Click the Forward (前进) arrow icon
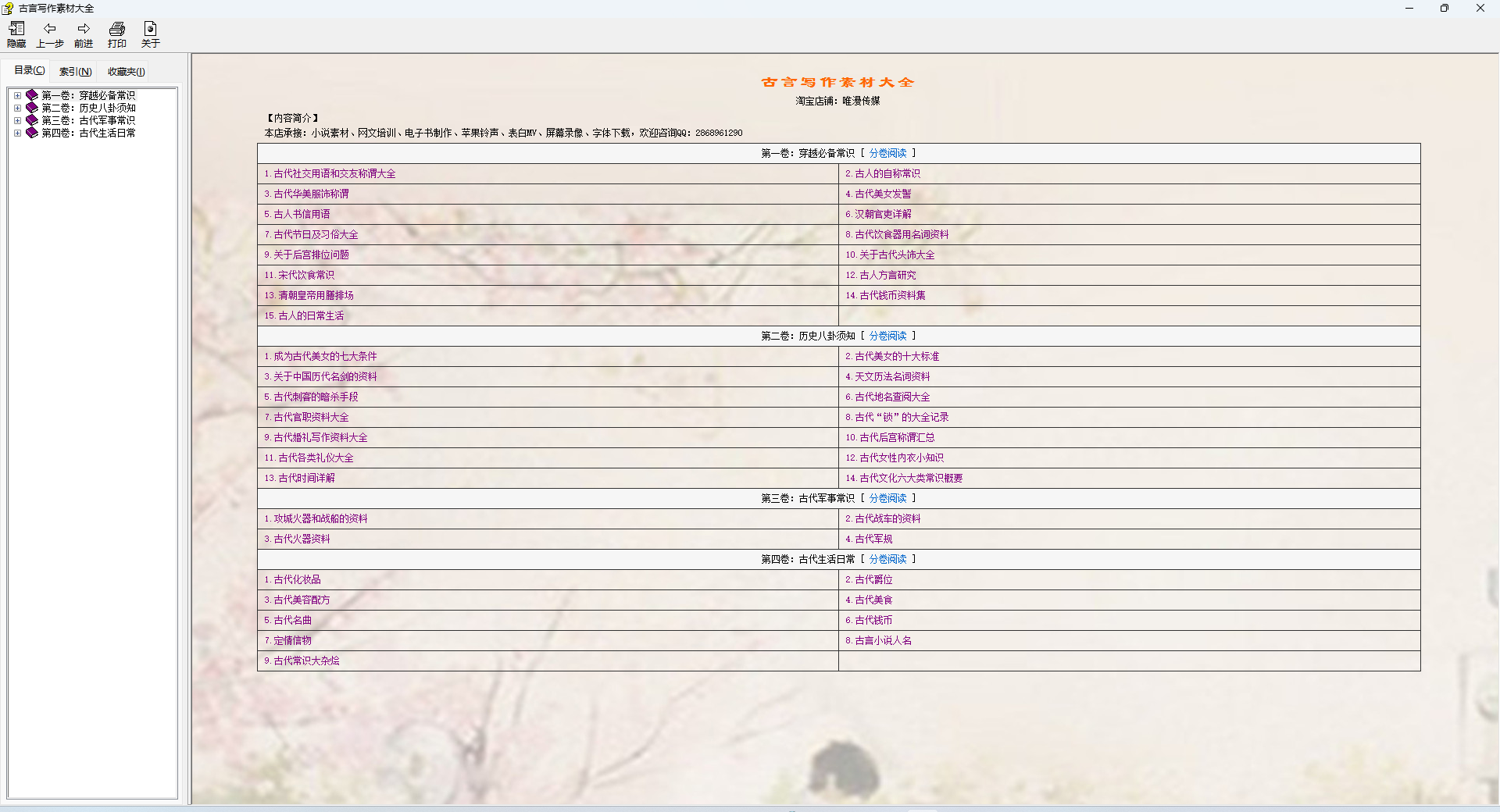This screenshot has height=812, width=1500. [84, 29]
